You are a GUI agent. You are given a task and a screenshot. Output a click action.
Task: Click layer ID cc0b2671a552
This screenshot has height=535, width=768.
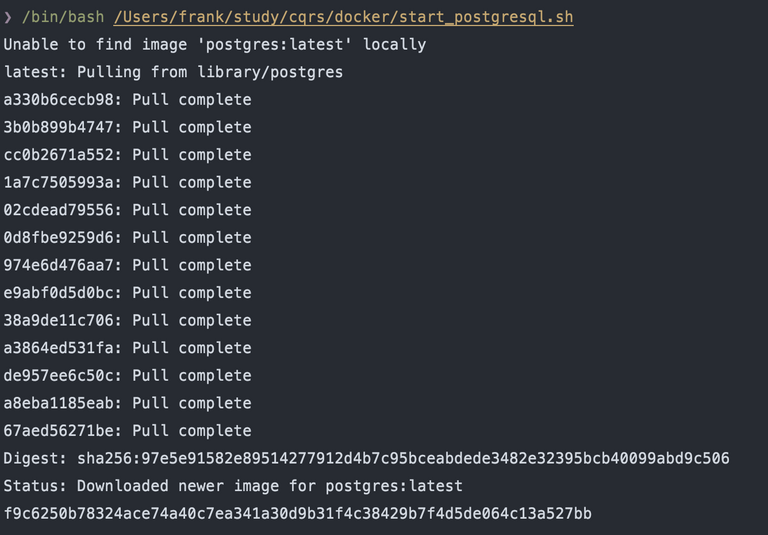[59, 155]
